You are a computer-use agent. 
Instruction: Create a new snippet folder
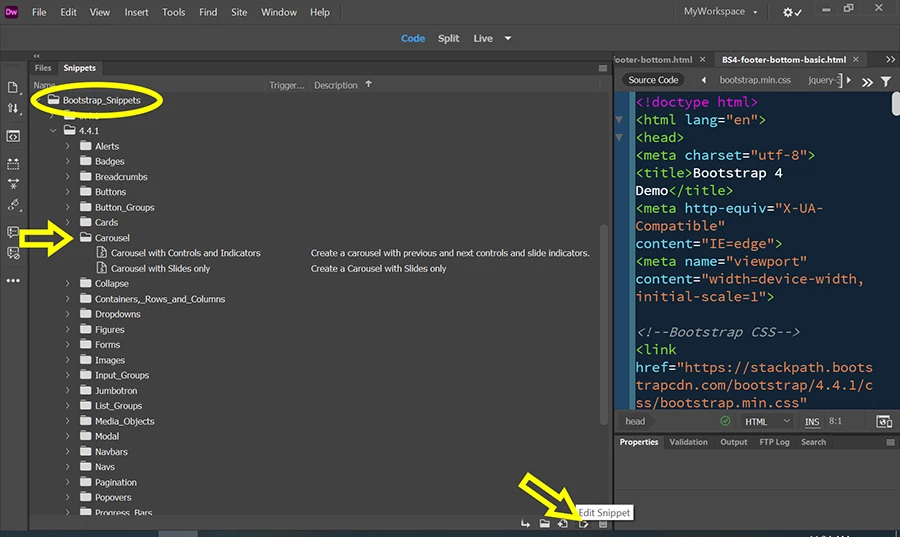[544, 523]
